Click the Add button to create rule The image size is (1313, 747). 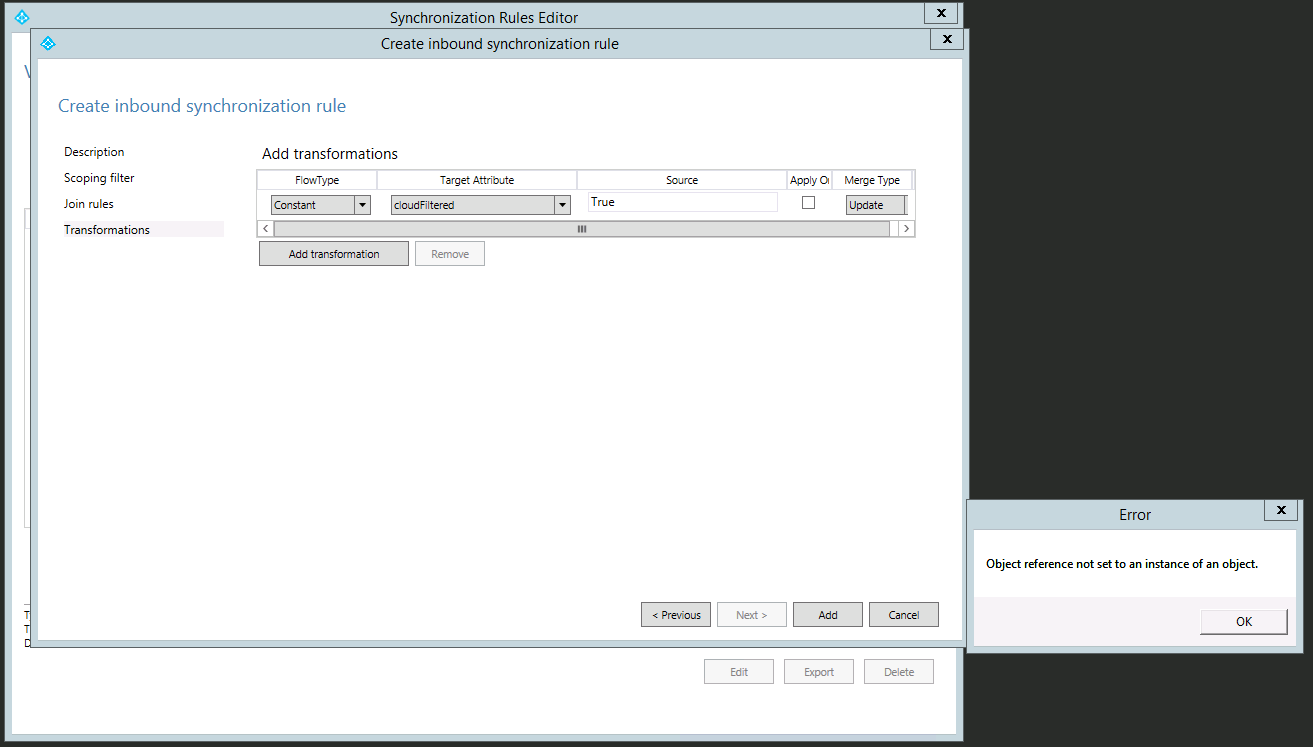(828, 615)
